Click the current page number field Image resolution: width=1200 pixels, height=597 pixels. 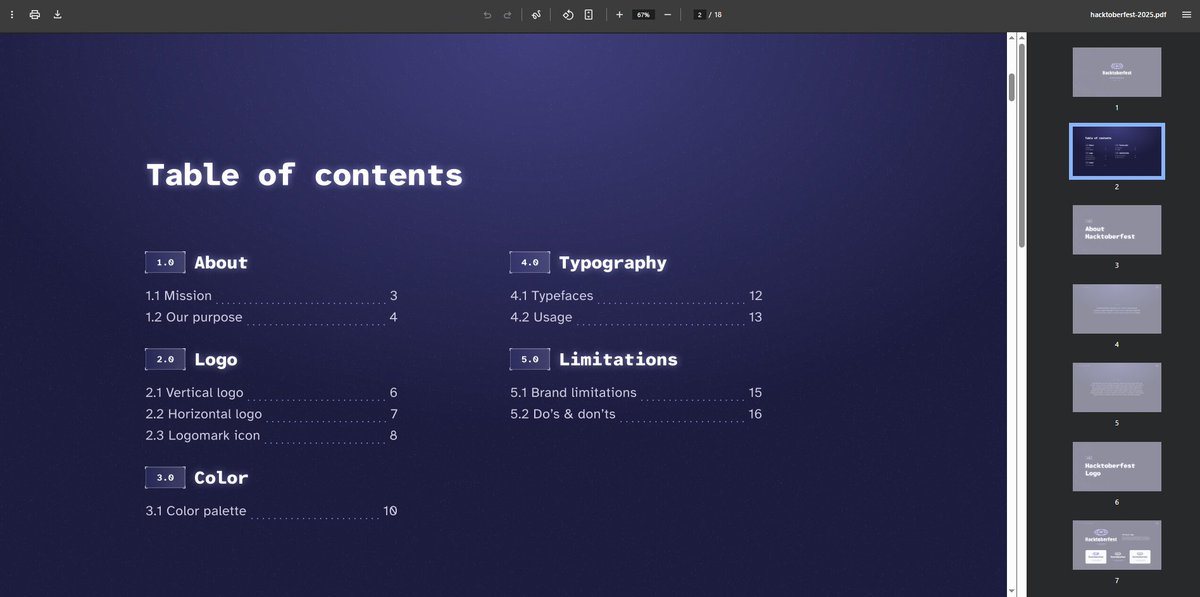coord(700,15)
